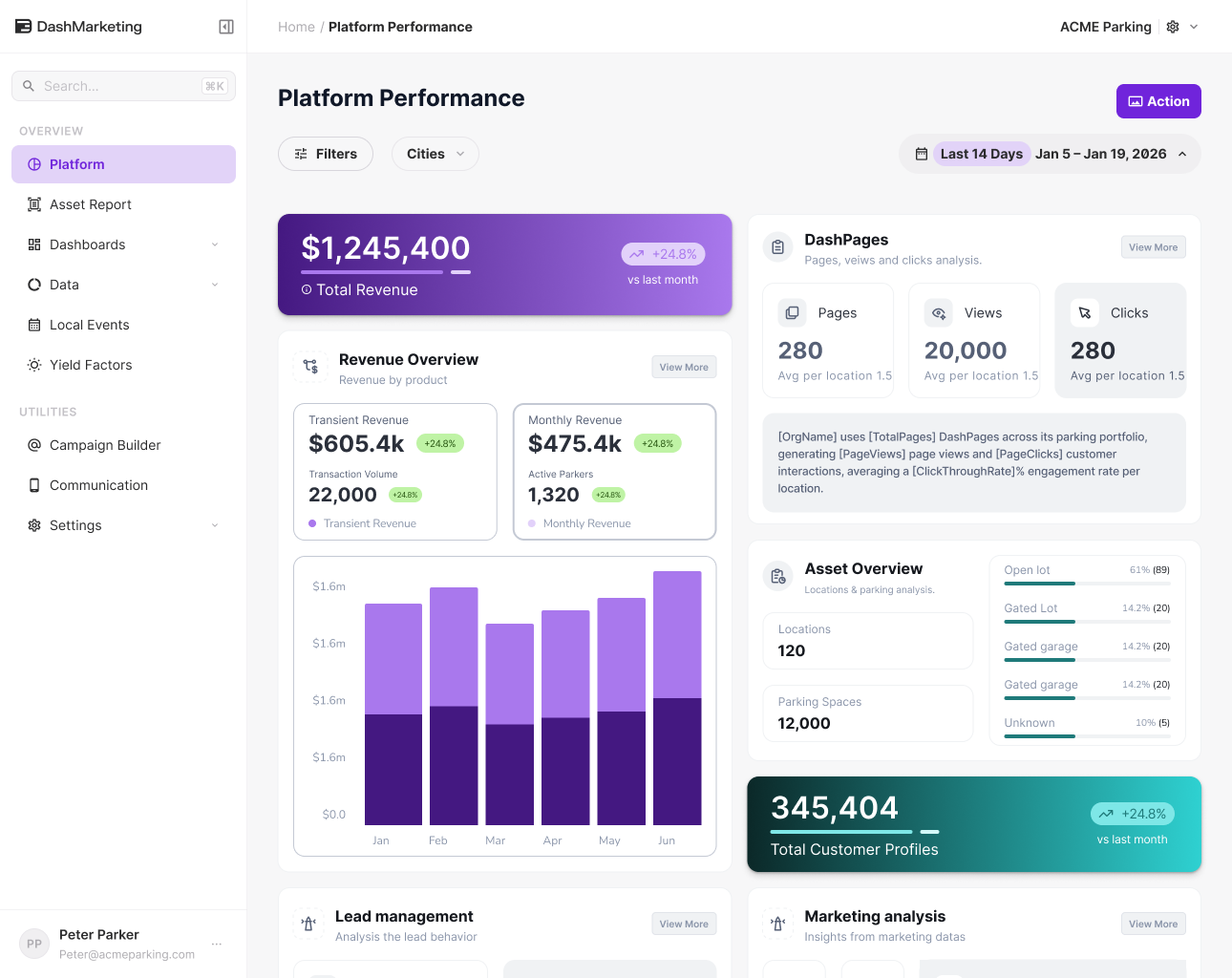Click the Revenue Overview header icon

[310, 367]
